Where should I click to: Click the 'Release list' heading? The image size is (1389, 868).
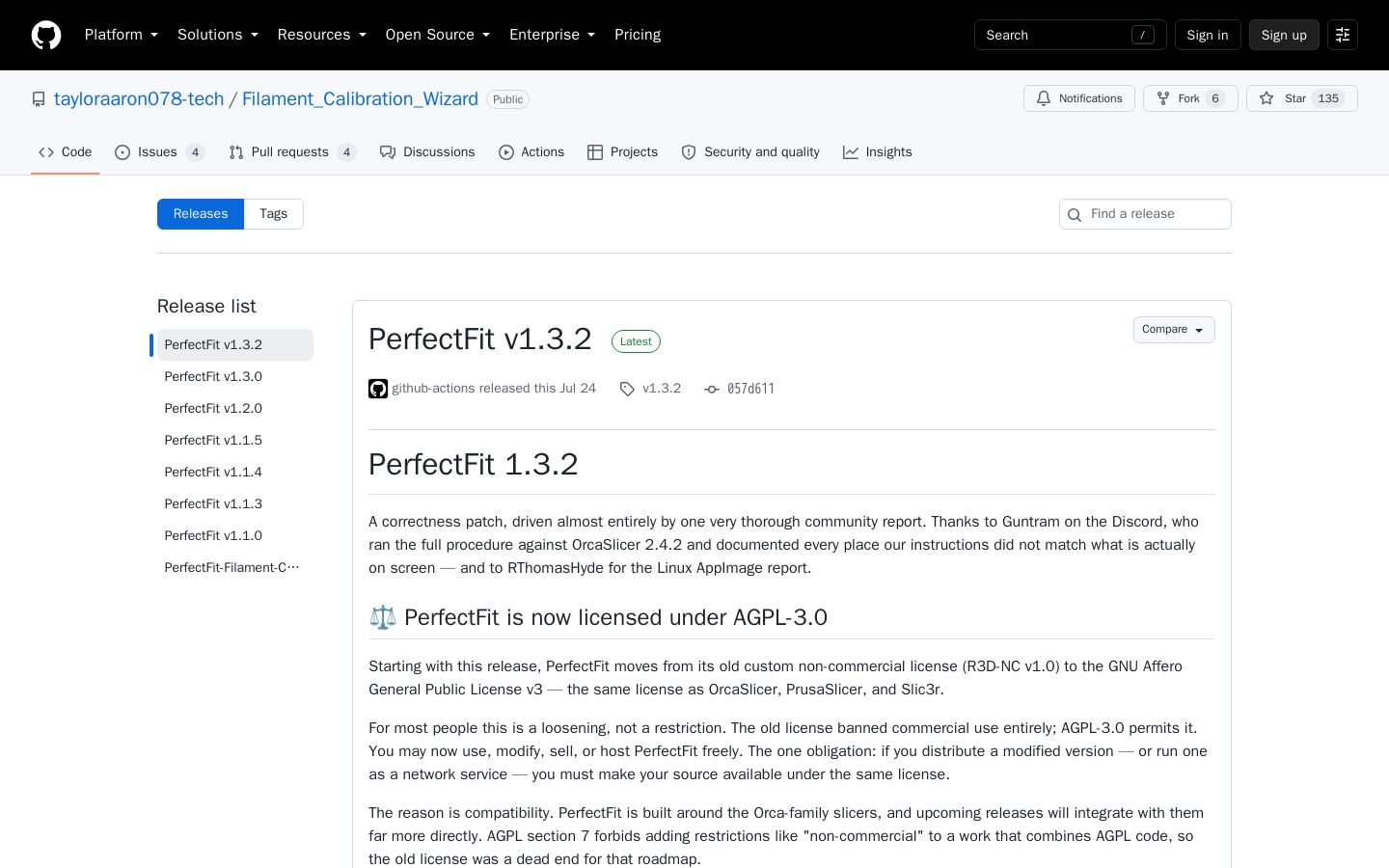click(206, 306)
